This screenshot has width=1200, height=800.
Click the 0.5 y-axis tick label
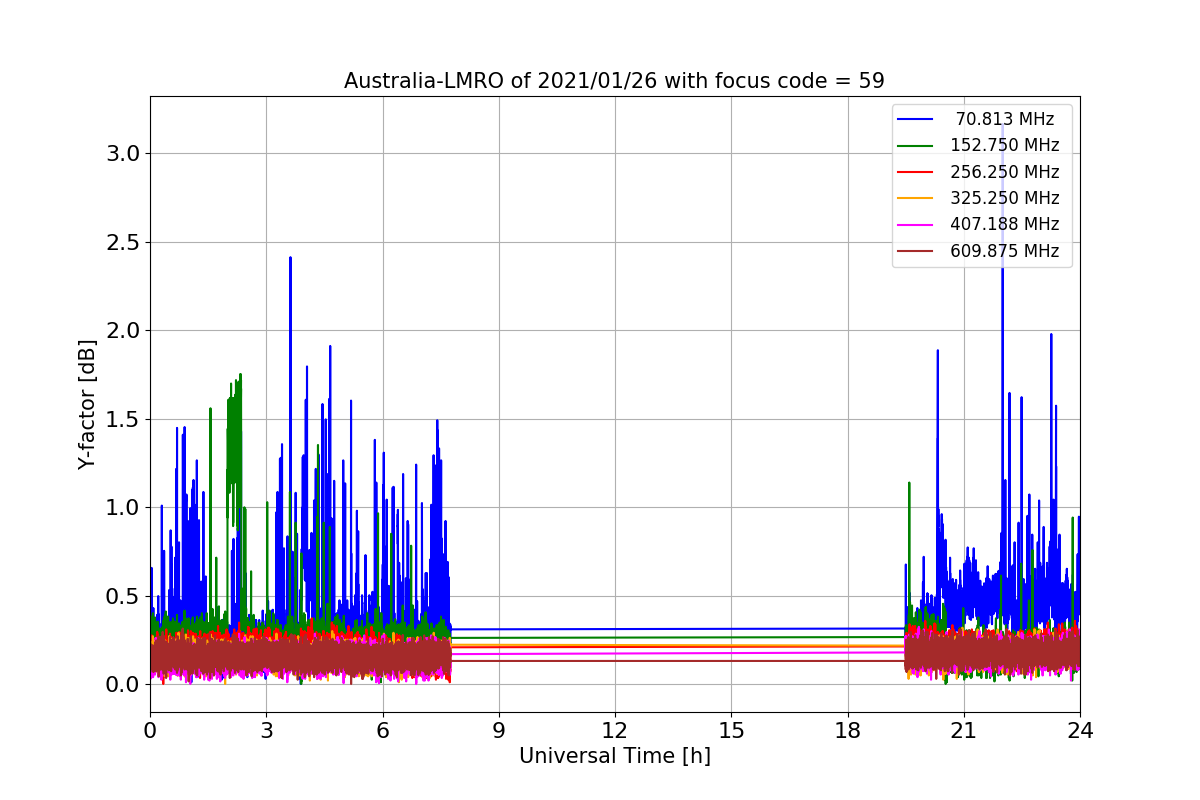tap(124, 596)
